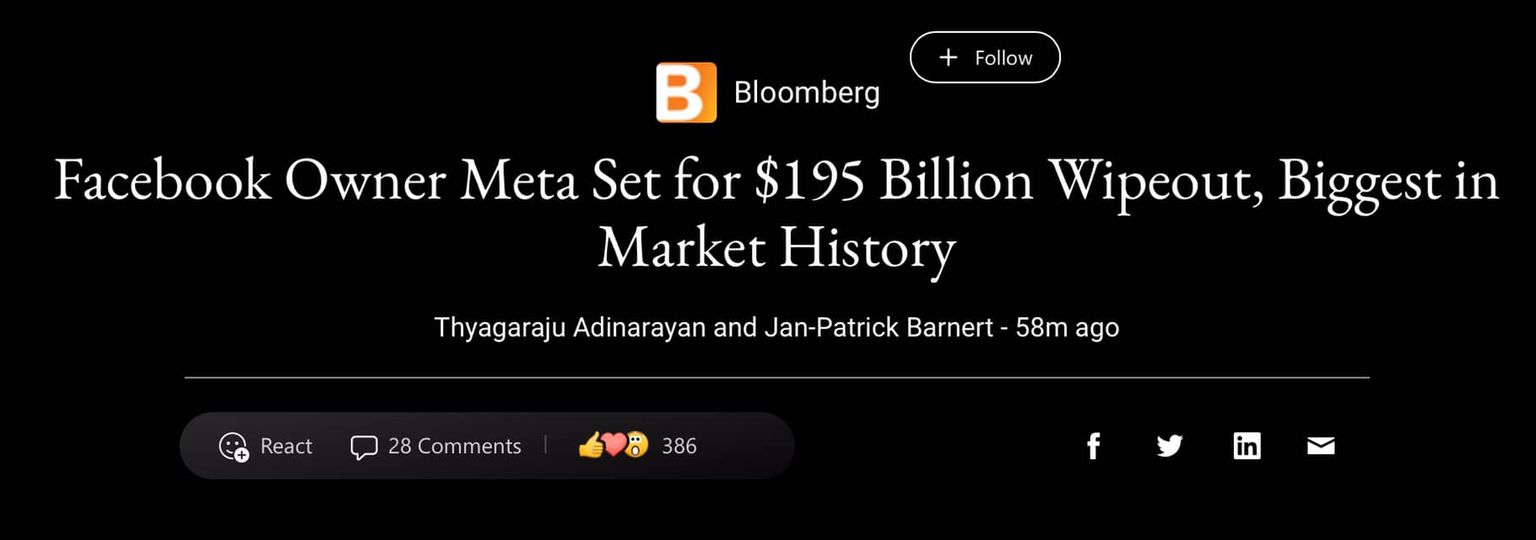
Task: Click author name Thyagaraju Adinarayan
Action: click(570, 327)
